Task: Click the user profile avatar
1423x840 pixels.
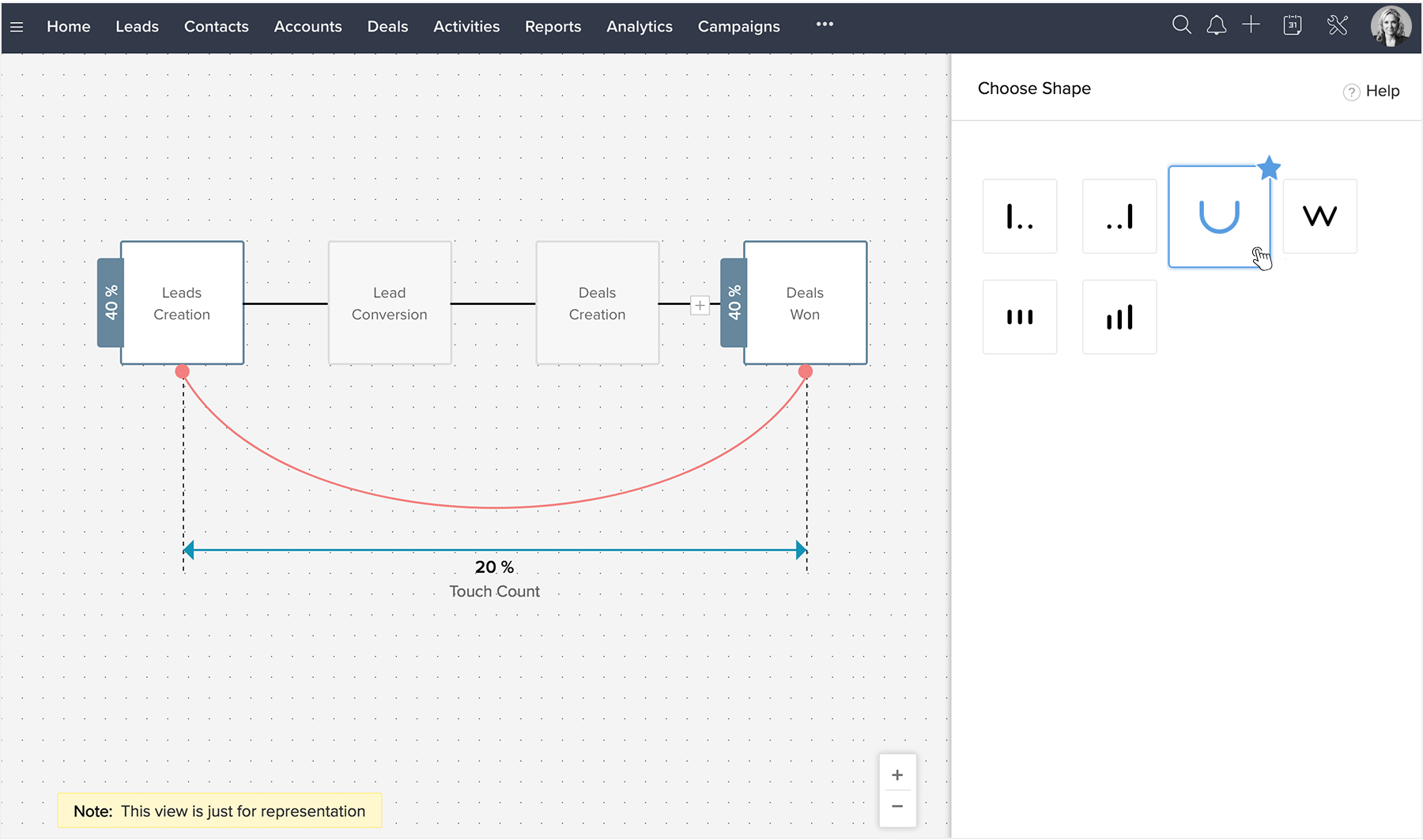Action: pyautogui.click(x=1390, y=26)
